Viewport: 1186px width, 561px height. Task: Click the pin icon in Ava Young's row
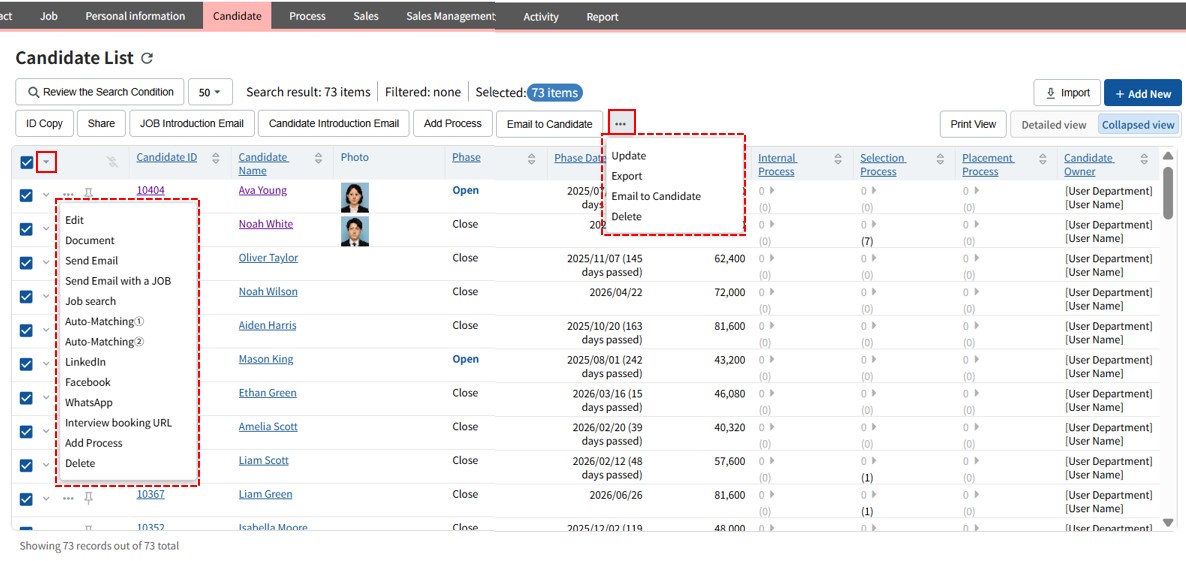coord(88,193)
